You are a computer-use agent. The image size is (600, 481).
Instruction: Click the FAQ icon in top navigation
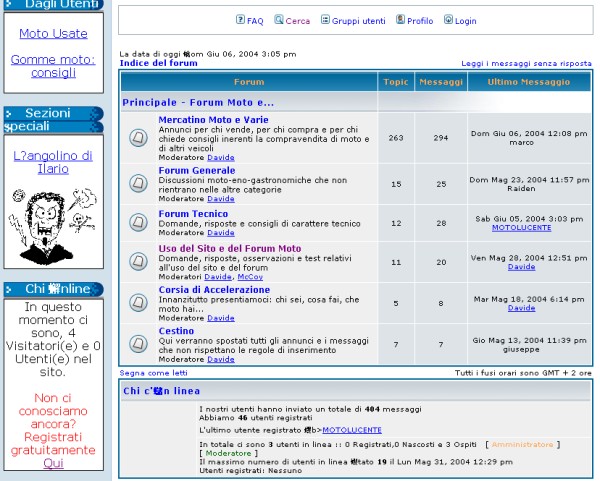click(240, 20)
